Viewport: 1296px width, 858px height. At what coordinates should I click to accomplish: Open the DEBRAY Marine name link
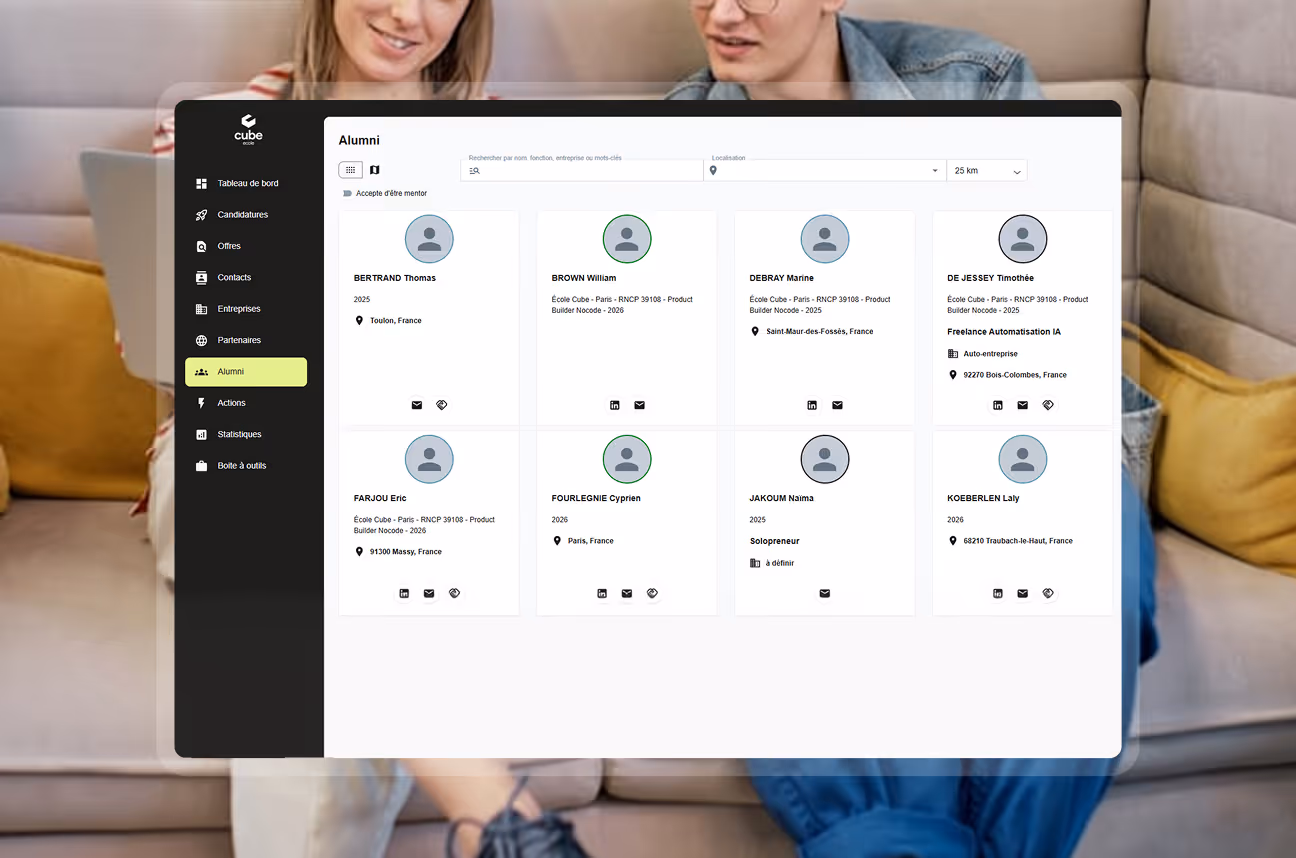pyautogui.click(x=782, y=278)
